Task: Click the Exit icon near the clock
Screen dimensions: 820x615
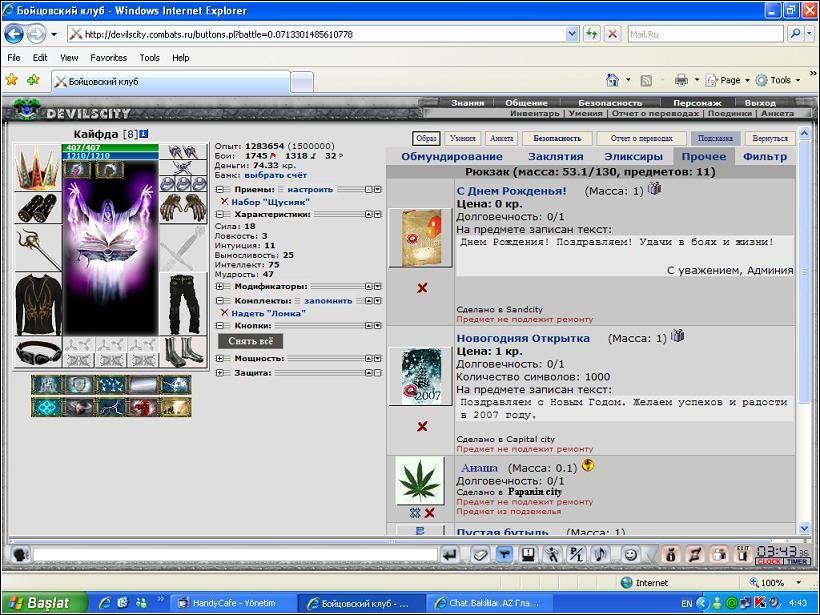Action: pyautogui.click(x=743, y=554)
